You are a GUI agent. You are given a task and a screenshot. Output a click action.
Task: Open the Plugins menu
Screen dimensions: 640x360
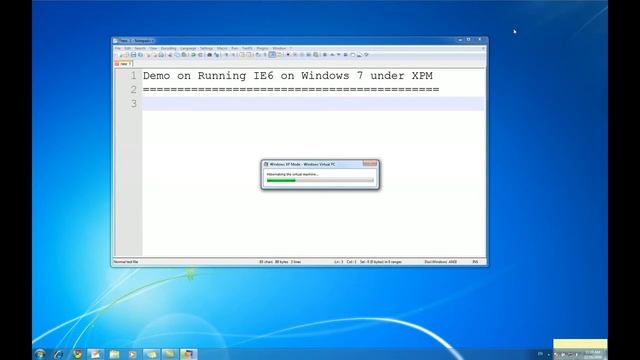point(262,49)
